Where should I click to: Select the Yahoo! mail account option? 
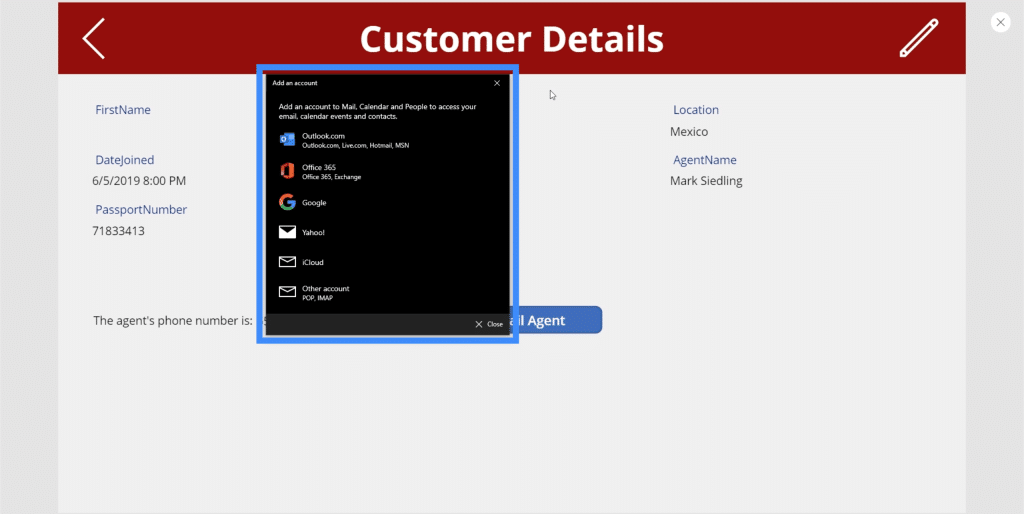pos(387,232)
